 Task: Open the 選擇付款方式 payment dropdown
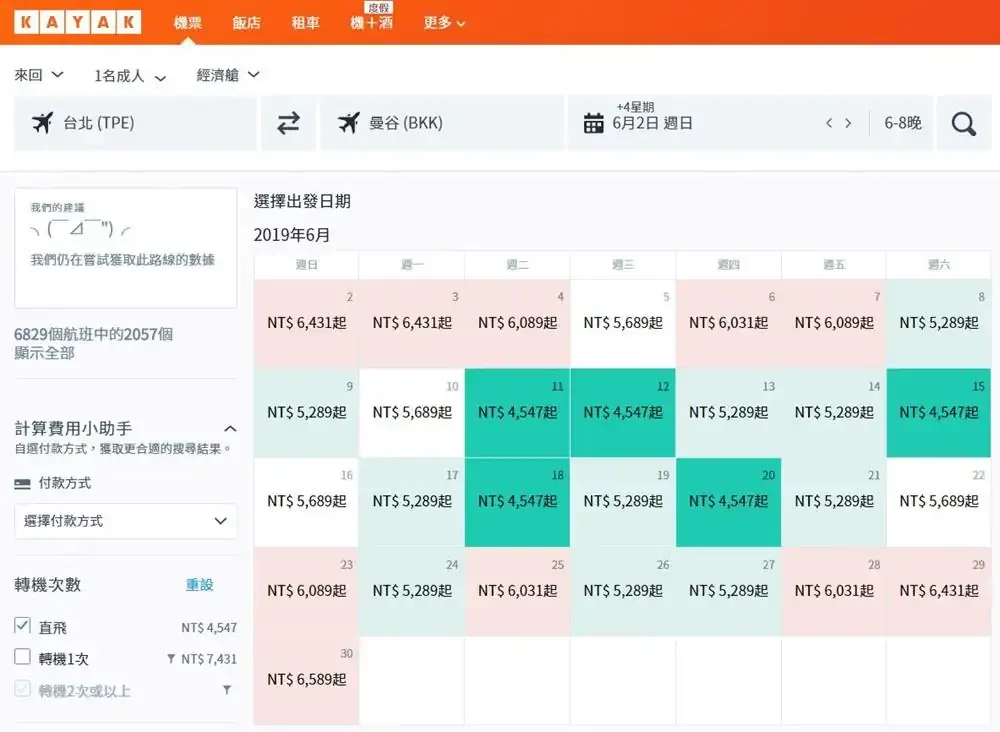tap(126, 521)
